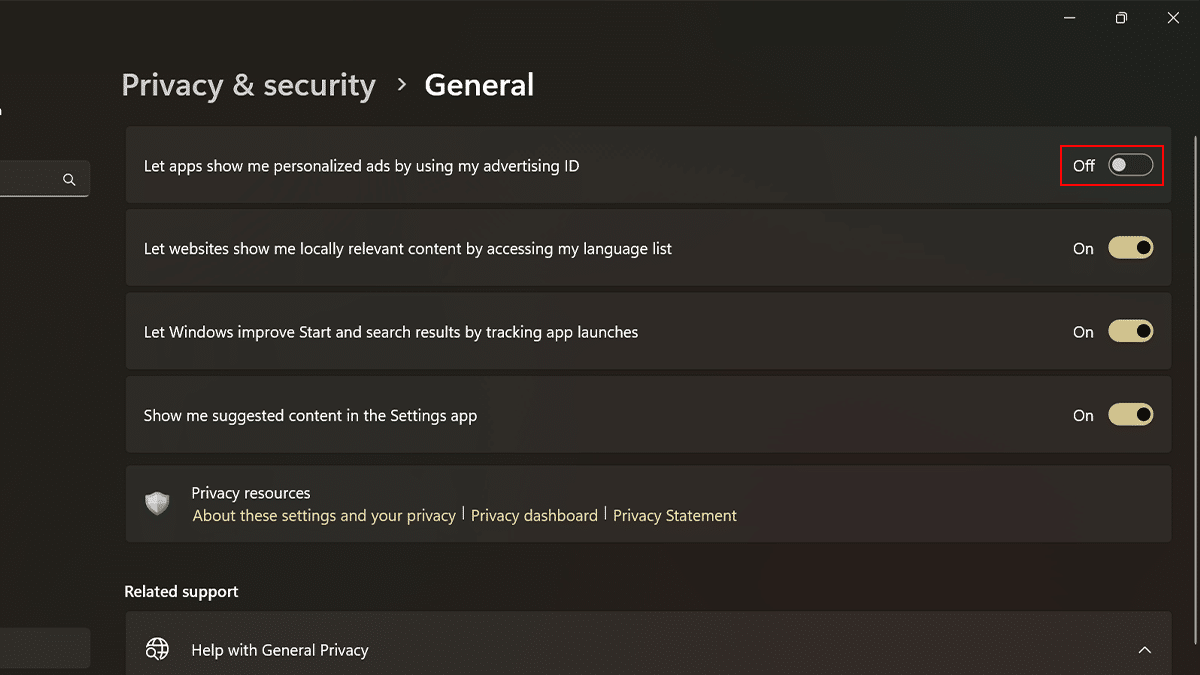The height and width of the screenshot is (675, 1200).
Task: Click the globe icon beside Help with General Privacy
Action: pos(157,650)
